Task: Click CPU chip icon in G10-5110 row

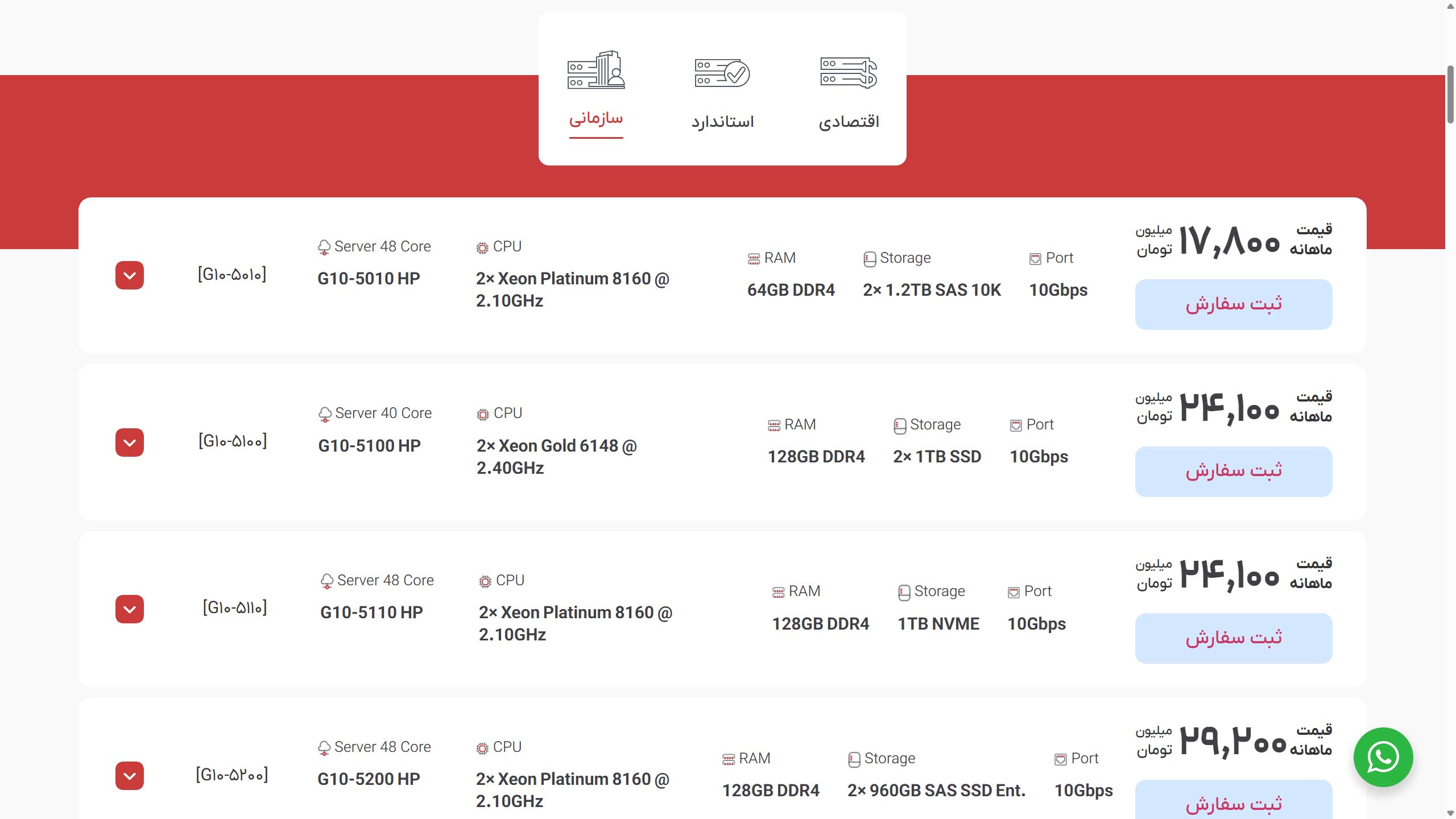Action: click(485, 581)
